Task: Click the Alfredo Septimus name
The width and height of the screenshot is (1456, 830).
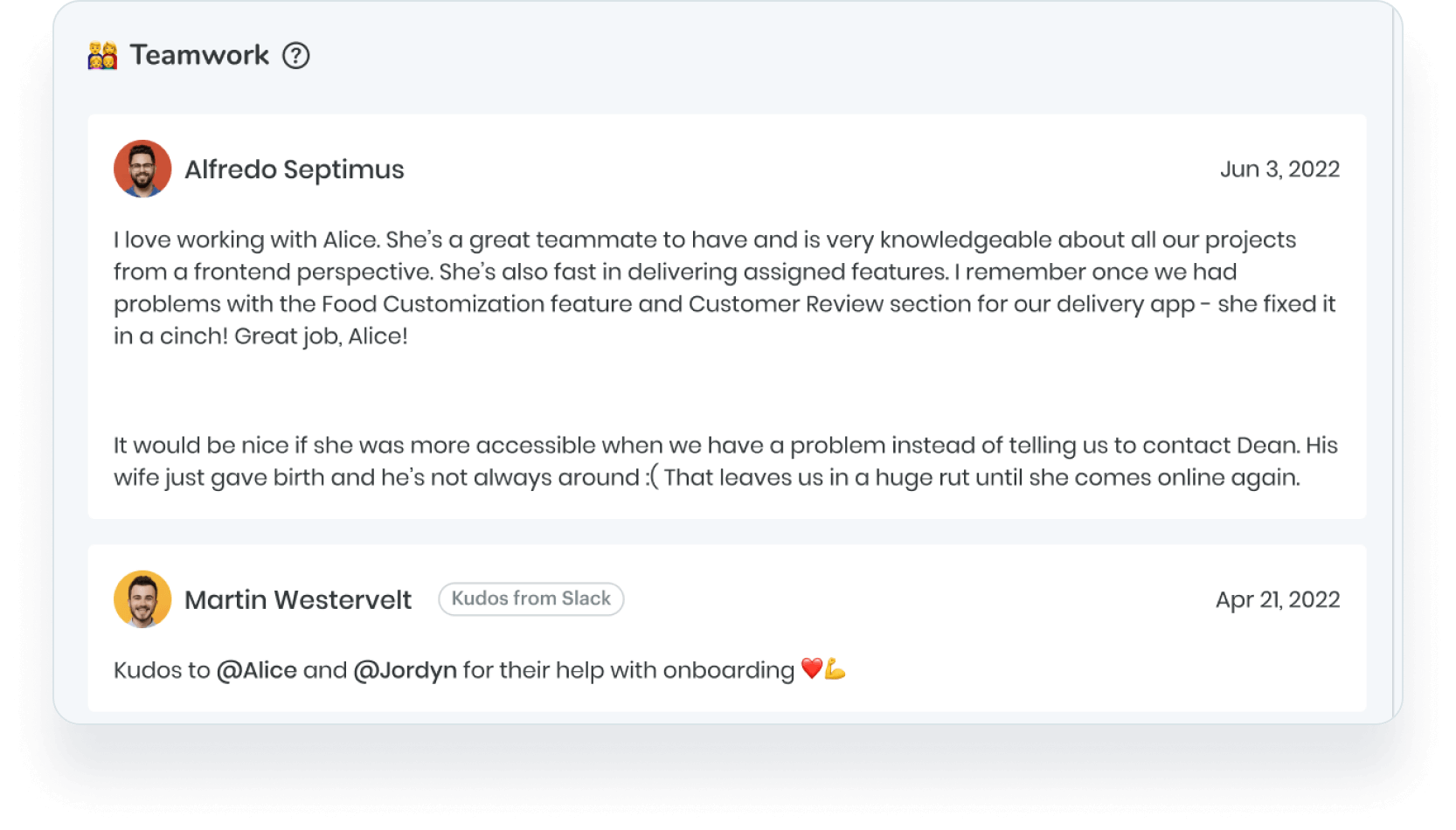Action: tap(295, 169)
